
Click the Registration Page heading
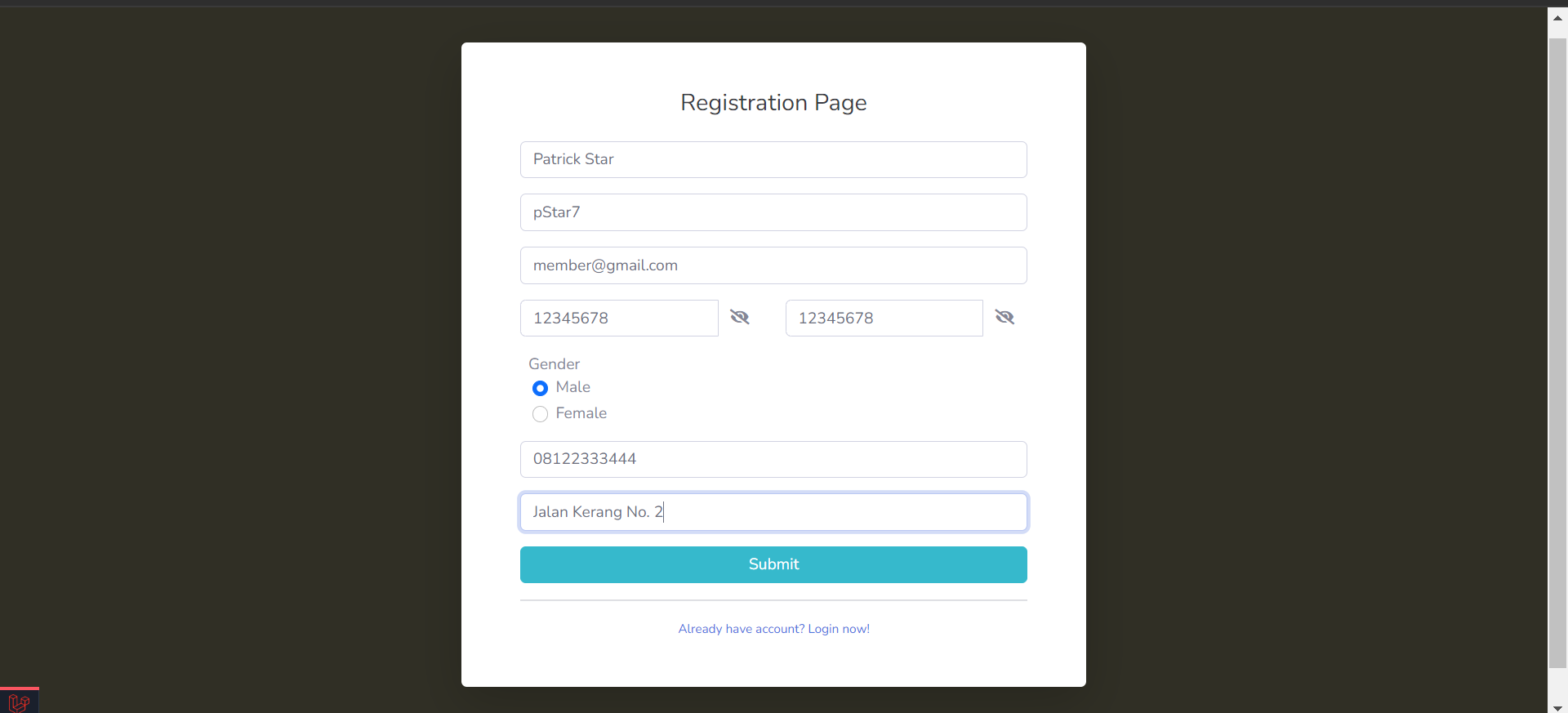coord(773,103)
